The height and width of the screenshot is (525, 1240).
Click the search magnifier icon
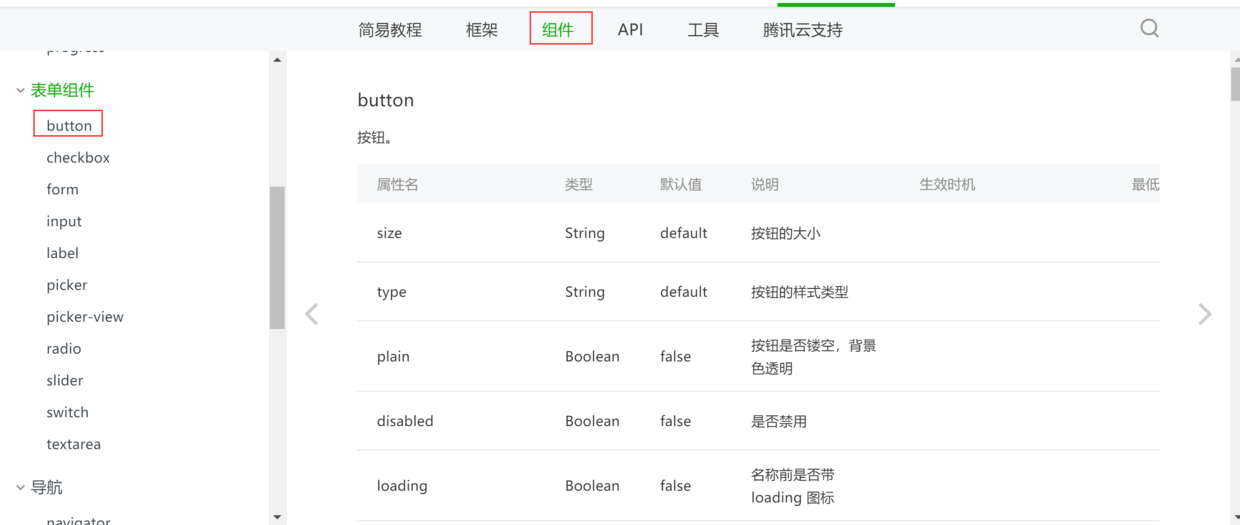pyautogui.click(x=1149, y=28)
